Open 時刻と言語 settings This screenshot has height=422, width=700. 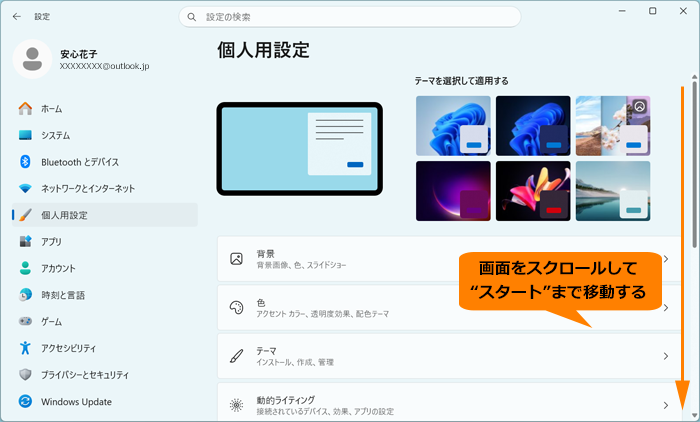[104, 295]
